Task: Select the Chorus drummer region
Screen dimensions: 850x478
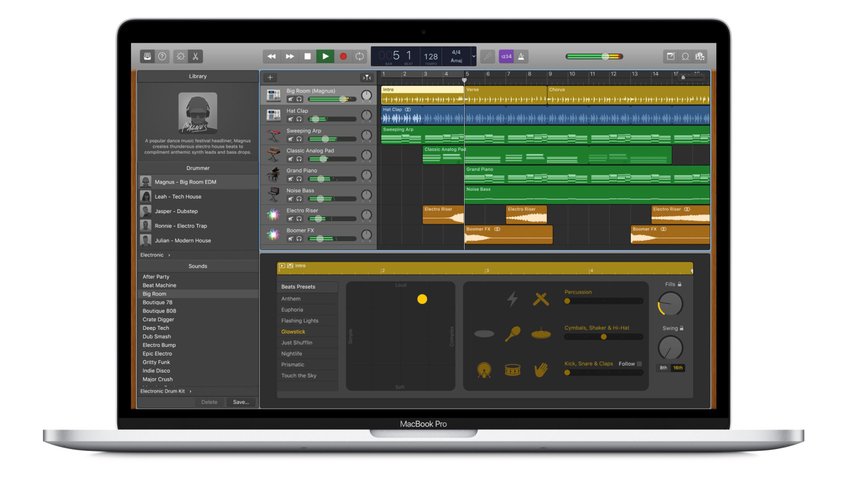Action: point(628,95)
